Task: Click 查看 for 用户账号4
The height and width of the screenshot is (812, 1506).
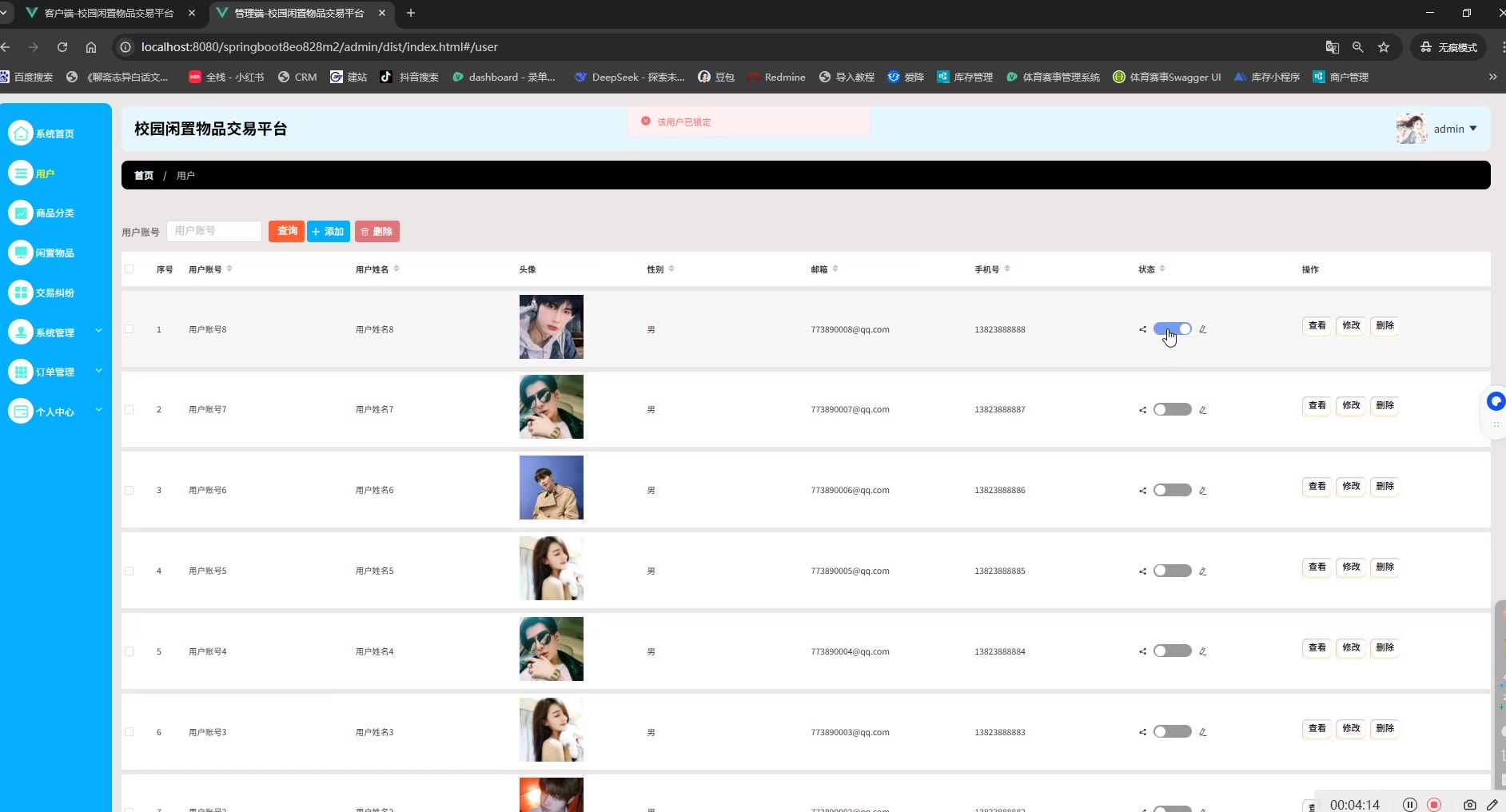Action: point(1317,648)
